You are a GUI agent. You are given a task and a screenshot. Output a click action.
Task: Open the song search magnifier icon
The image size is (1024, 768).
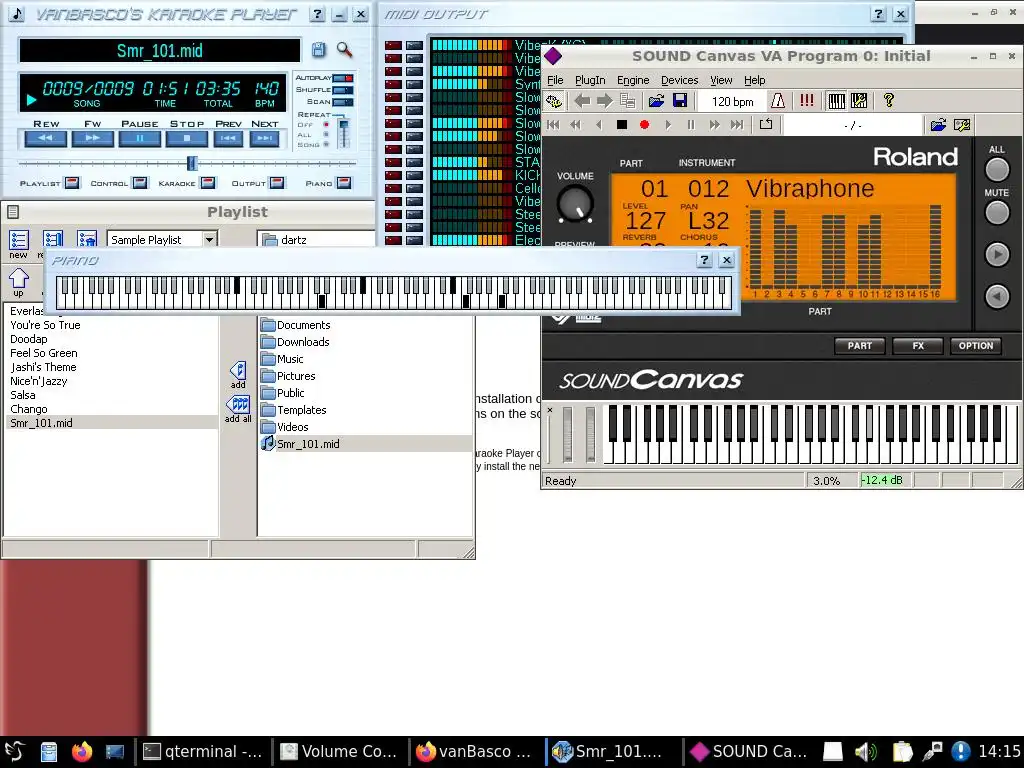click(x=344, y=50)
